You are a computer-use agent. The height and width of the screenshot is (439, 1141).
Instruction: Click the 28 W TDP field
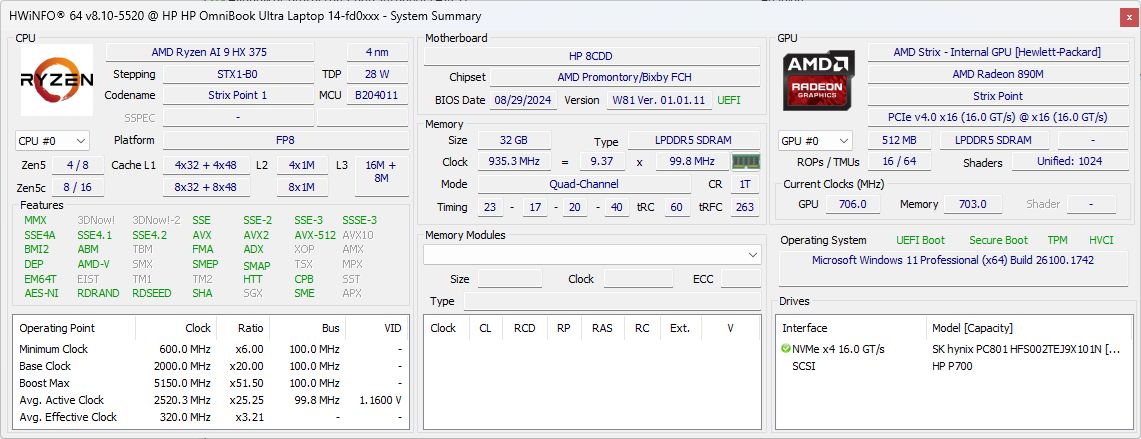(377, 74)
